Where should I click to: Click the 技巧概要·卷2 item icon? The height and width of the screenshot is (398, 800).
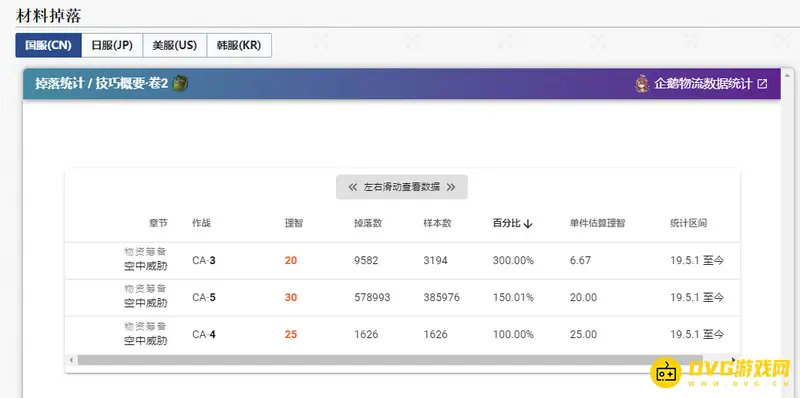180,83
